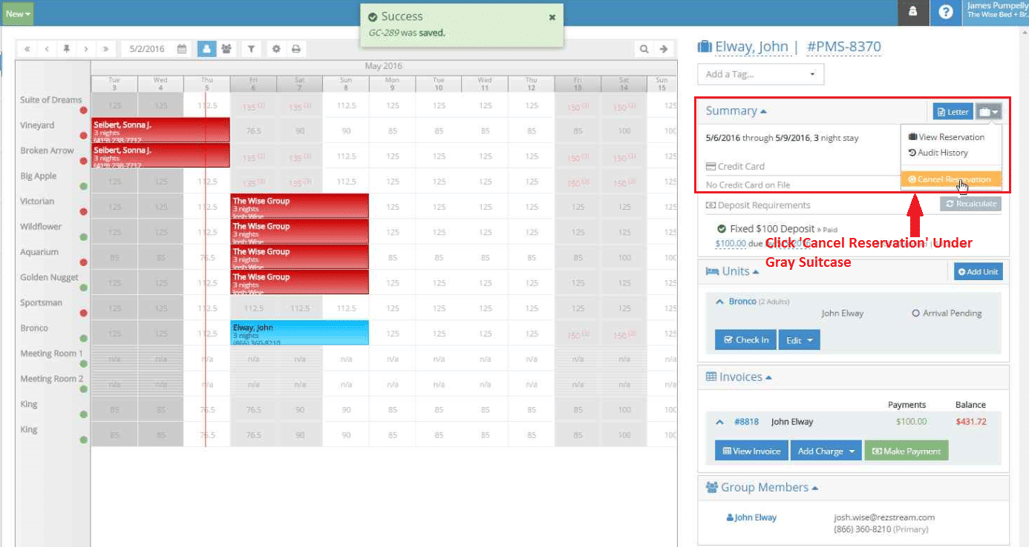The image size is (1029, 547).
Task: Open the Edit dropdown for Bronco unit
Action: point(799,340)
